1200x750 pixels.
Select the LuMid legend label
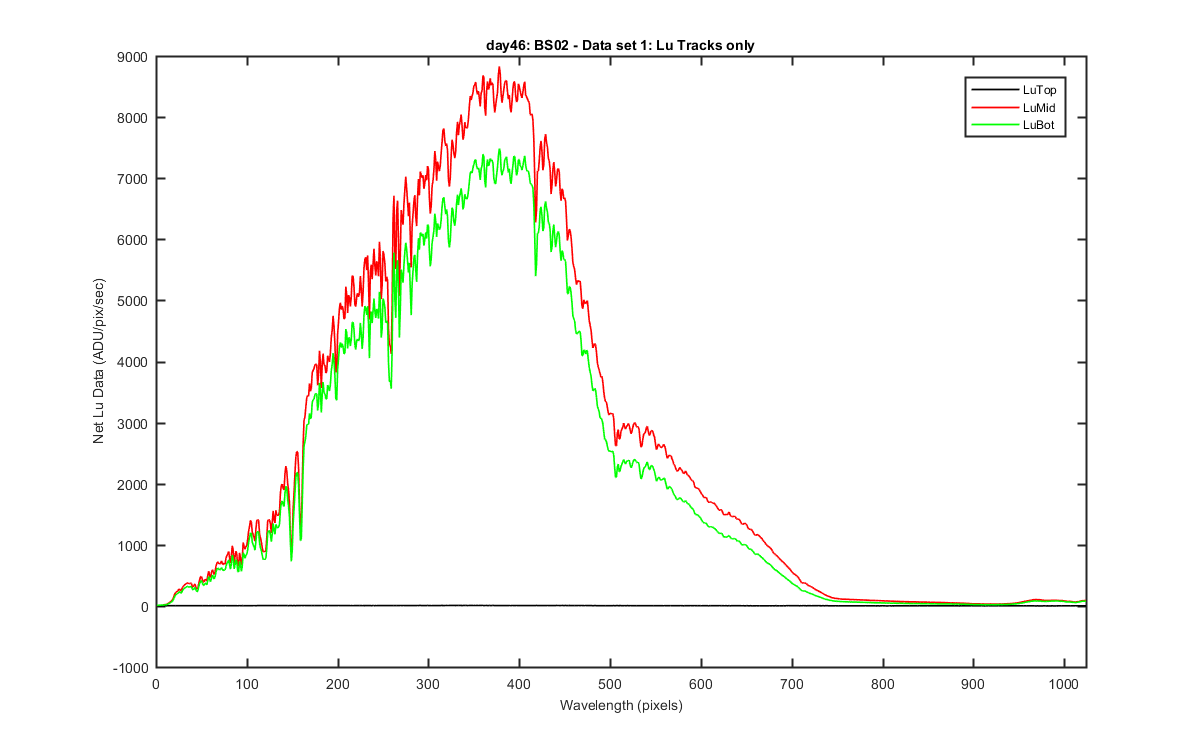1040,109
